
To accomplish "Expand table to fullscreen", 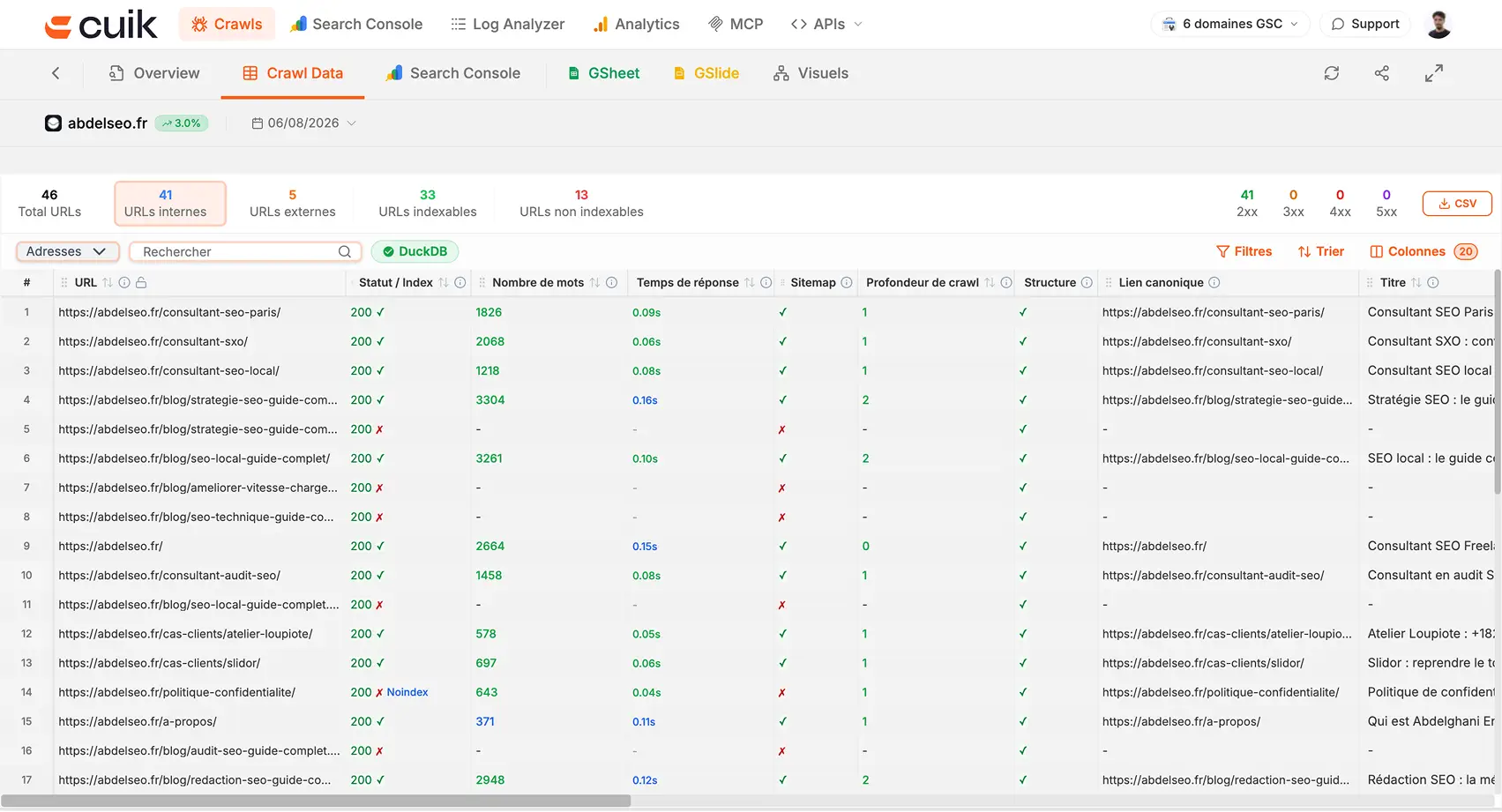I will point(1434,73).
